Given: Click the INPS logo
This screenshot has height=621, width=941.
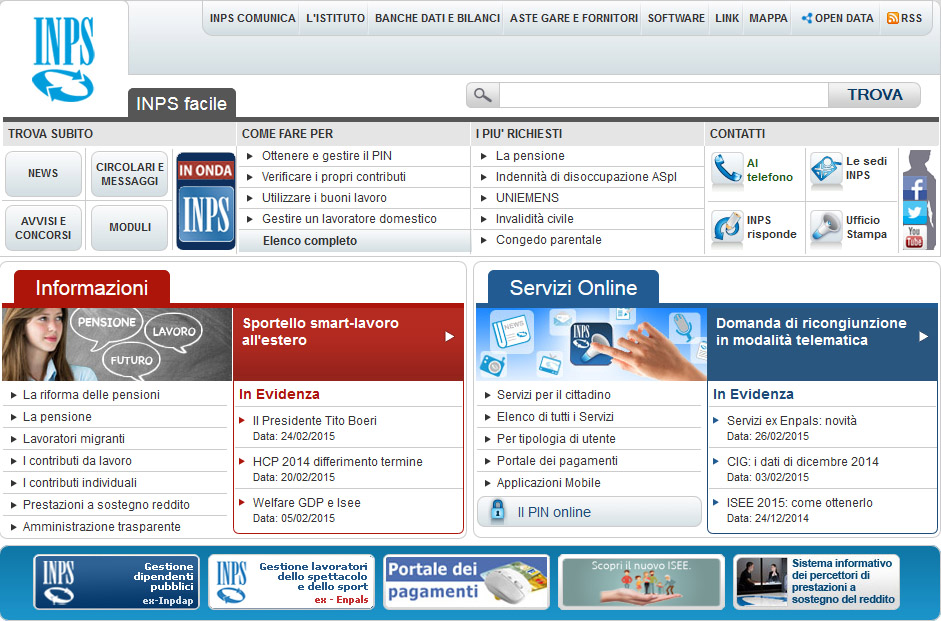Looking at the screenshot, I should 63,59.
